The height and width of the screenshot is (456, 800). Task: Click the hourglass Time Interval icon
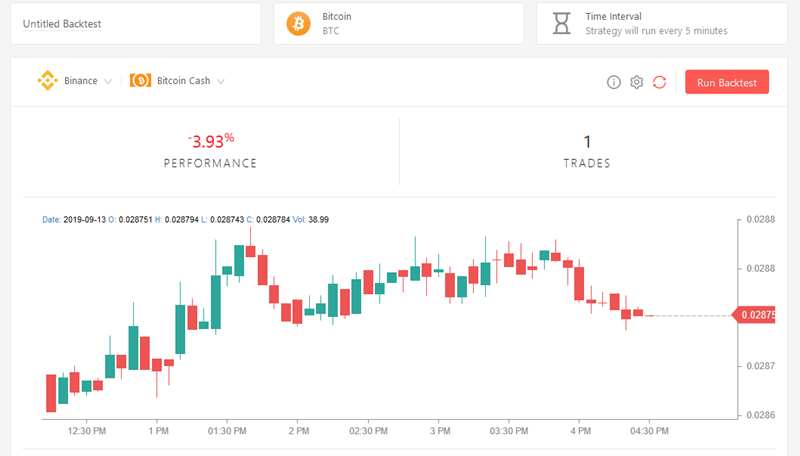click(561, 23)
